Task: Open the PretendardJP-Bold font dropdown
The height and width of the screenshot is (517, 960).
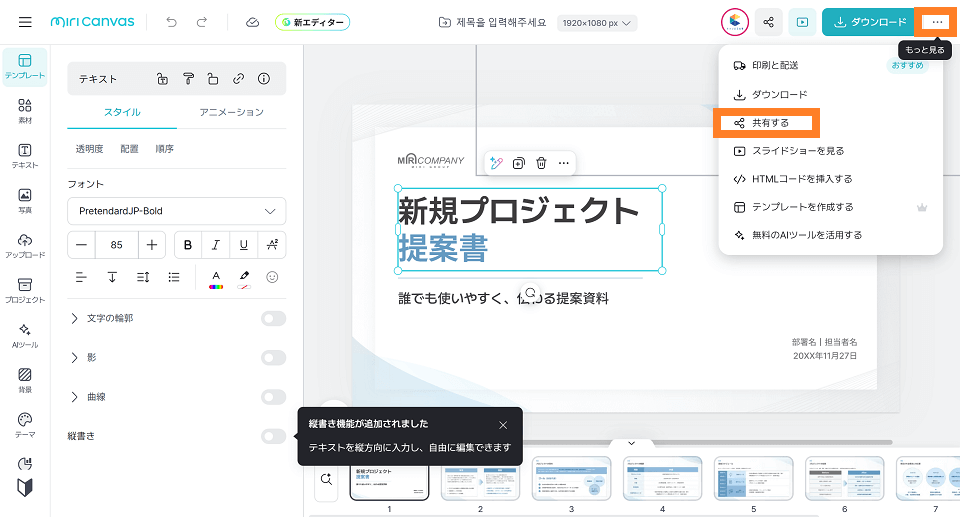Action: coord(176,211)
